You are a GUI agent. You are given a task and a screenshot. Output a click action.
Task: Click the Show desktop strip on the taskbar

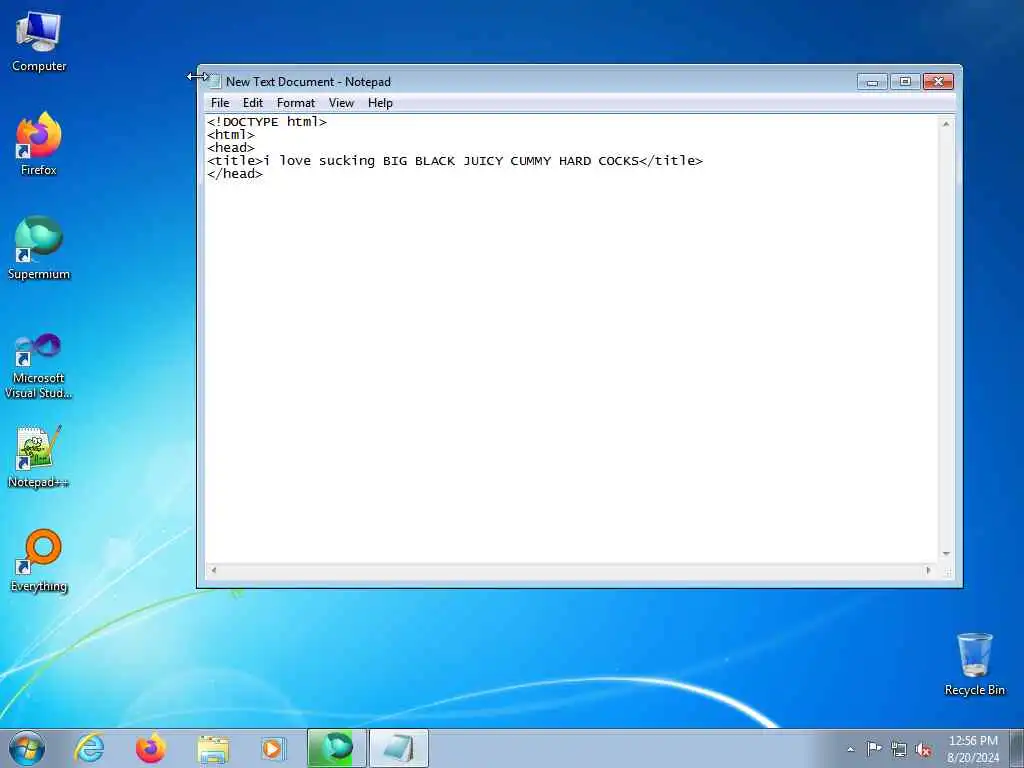tap(1017, 748)
